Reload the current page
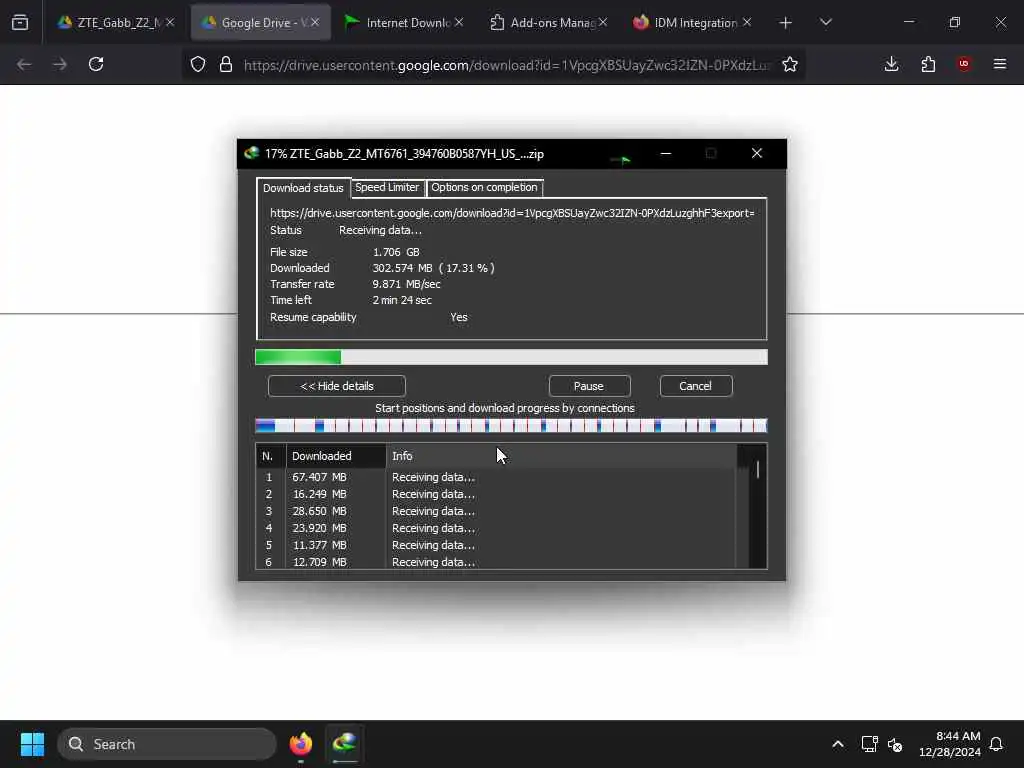This screenshot has width=1024, height=768. (x=96, y=65)
